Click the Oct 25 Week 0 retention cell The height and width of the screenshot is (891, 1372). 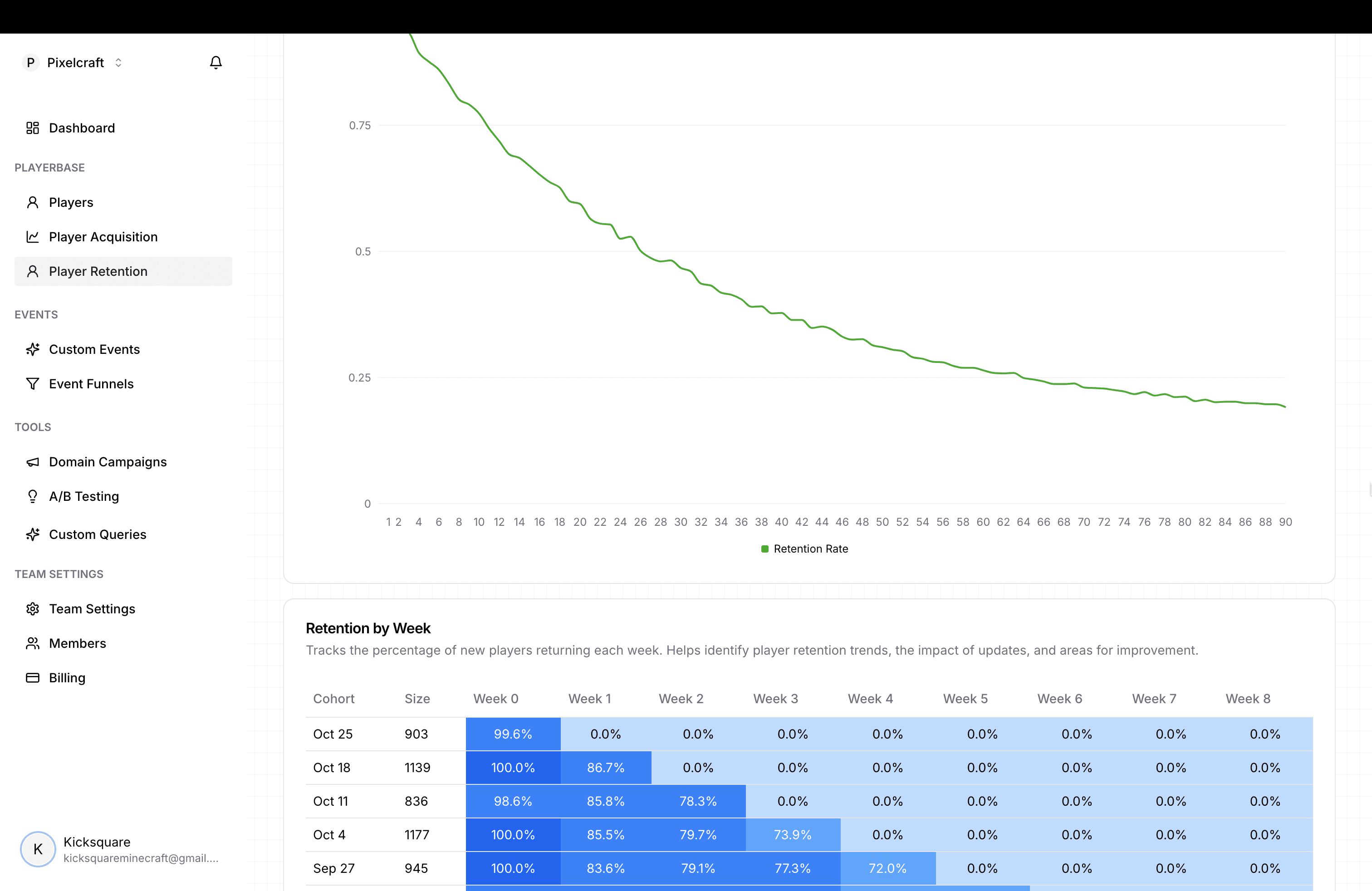pos(513,734)
